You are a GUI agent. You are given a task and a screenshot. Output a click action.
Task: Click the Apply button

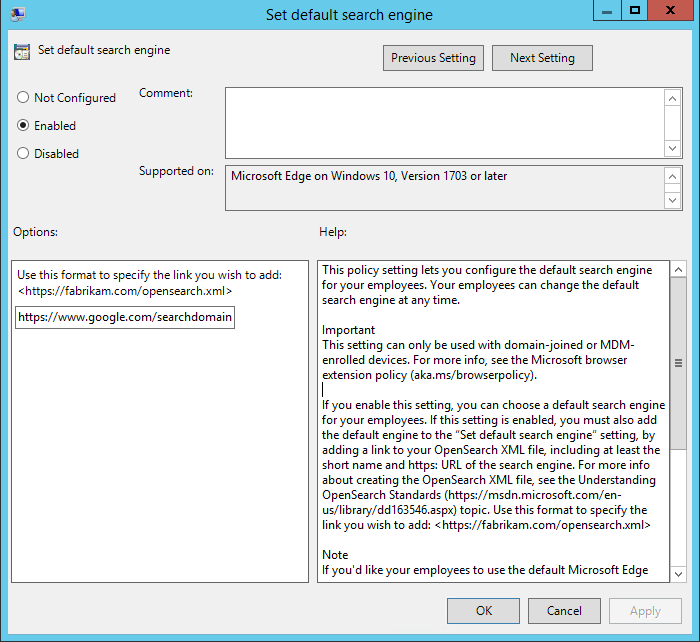coord(645,611)
